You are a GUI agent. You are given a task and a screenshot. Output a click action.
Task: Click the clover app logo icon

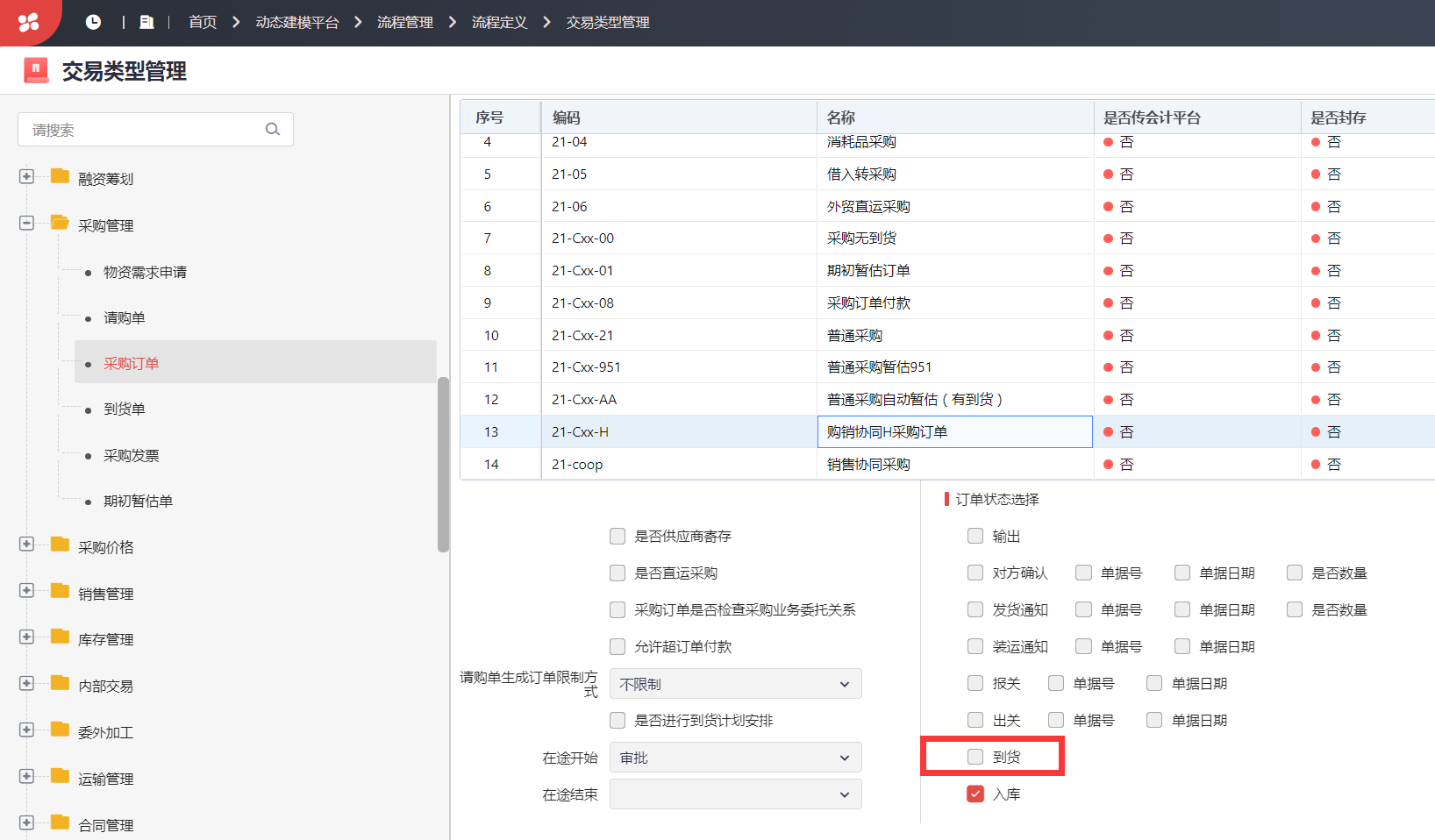coord(29,22)
